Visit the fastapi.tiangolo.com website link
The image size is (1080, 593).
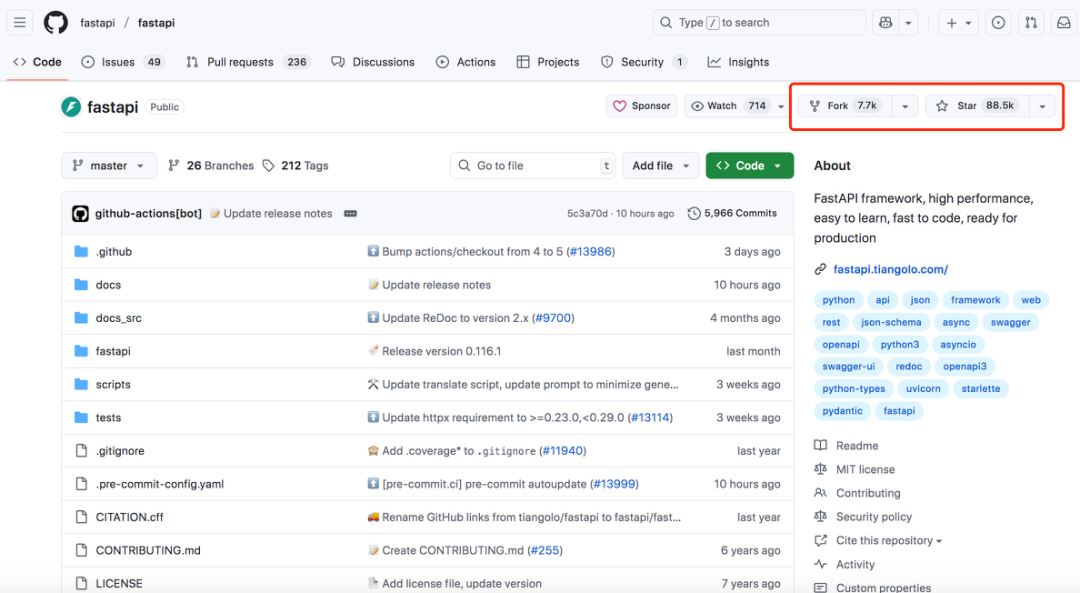coord(891,269)
